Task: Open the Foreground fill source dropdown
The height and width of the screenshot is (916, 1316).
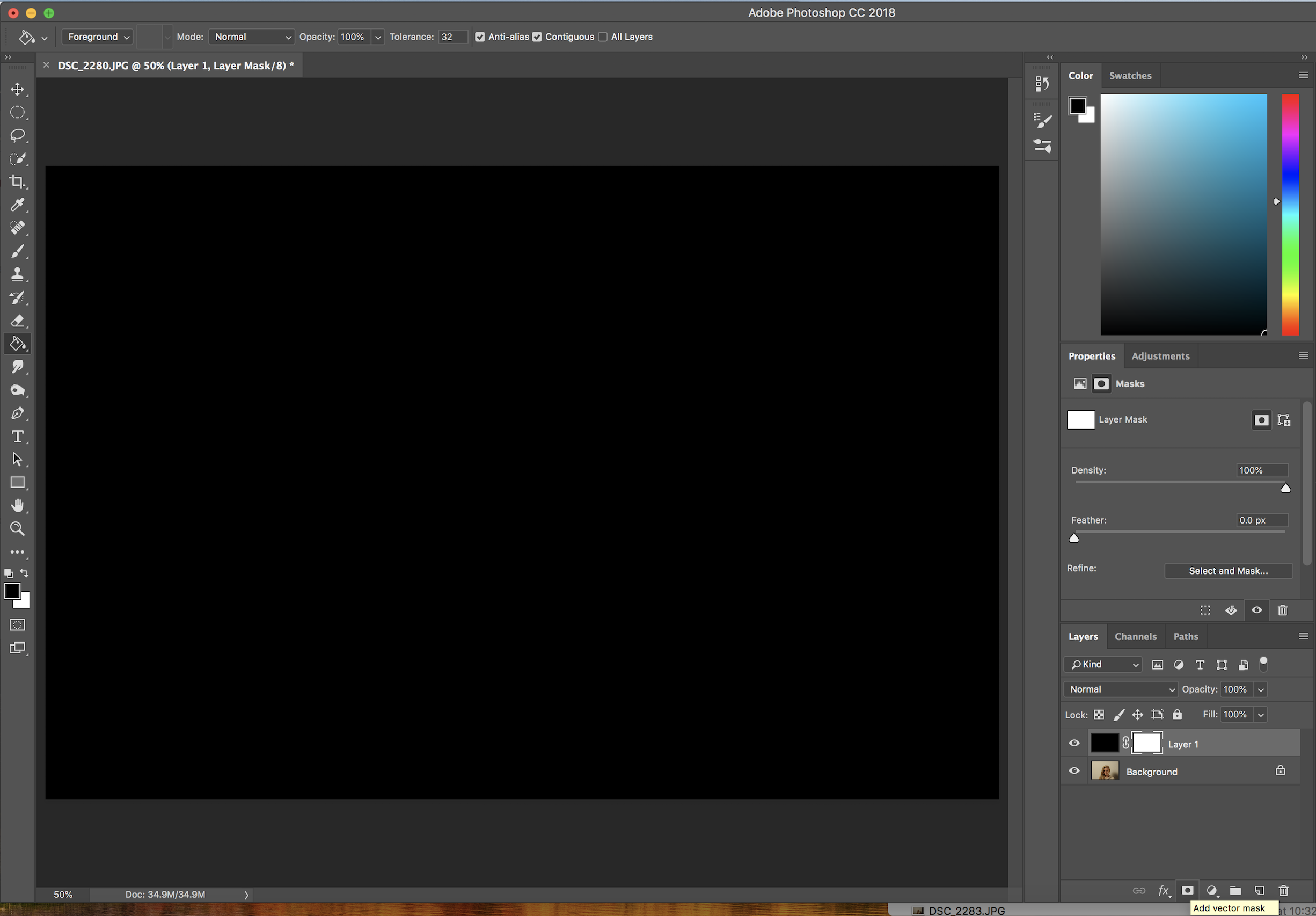Action: click(98, 37)
